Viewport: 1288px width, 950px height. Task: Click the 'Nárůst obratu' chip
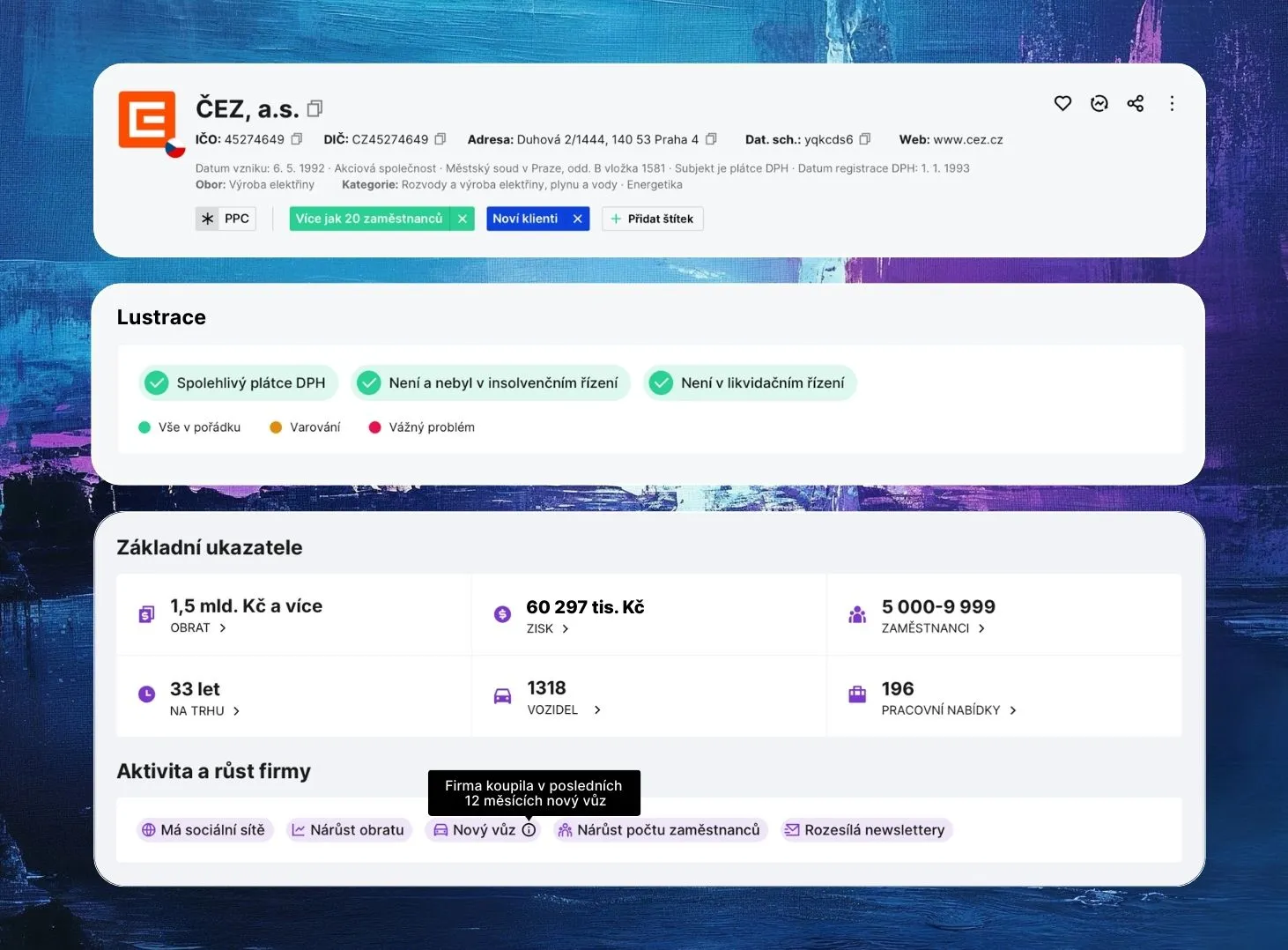[349, 830]
